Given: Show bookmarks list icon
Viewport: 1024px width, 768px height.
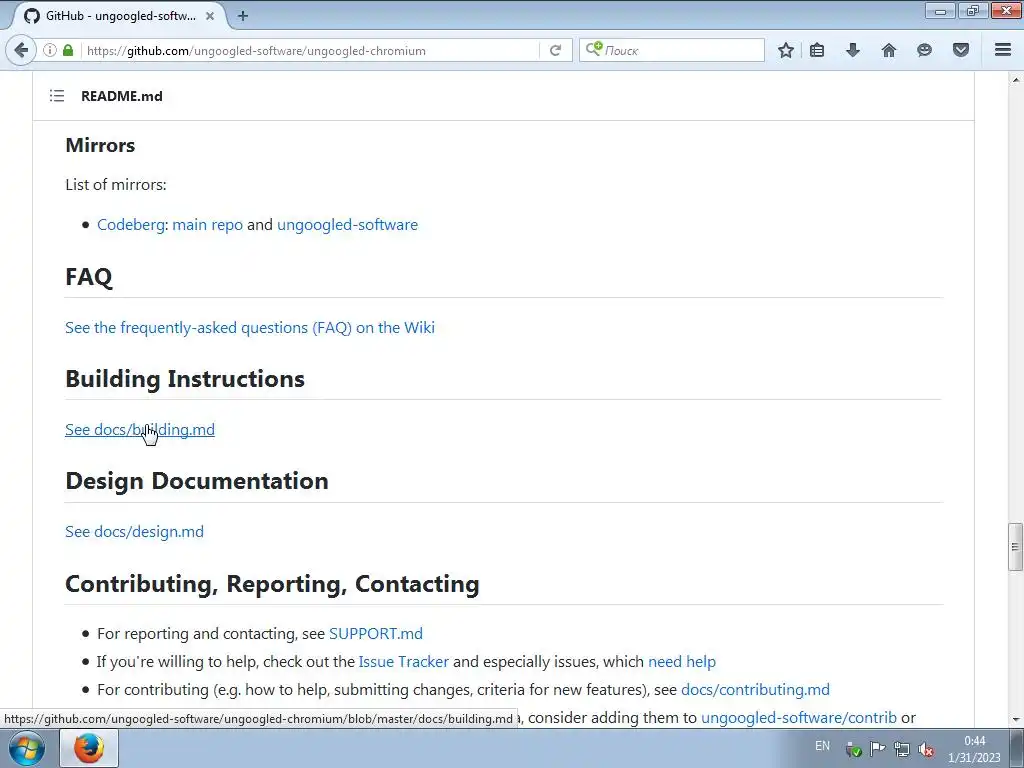Looking at the screenshot, I should [x=817, y=50].
